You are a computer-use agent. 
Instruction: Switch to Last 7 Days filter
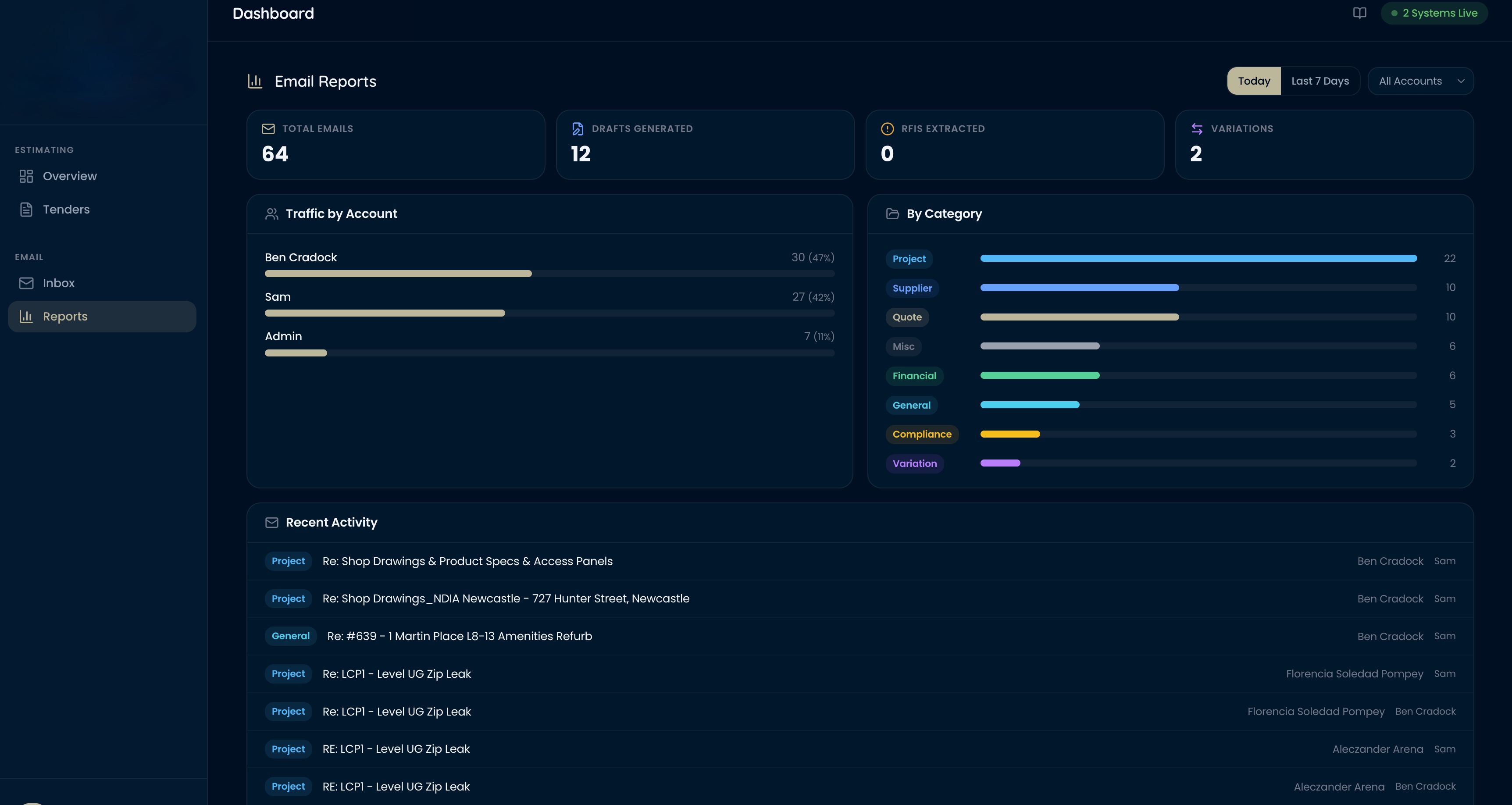[1320, 81]
